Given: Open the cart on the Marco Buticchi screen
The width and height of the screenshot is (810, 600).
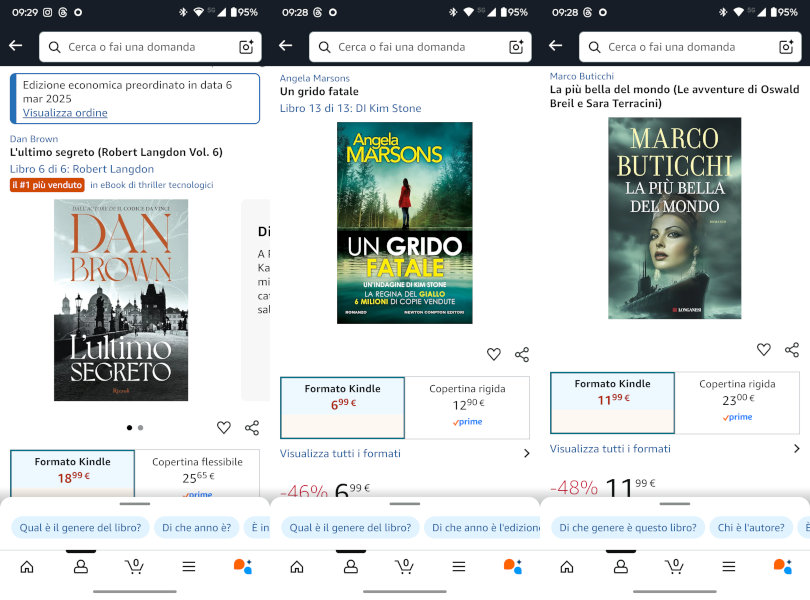Looking at the screenshot, I should (675, 566).
